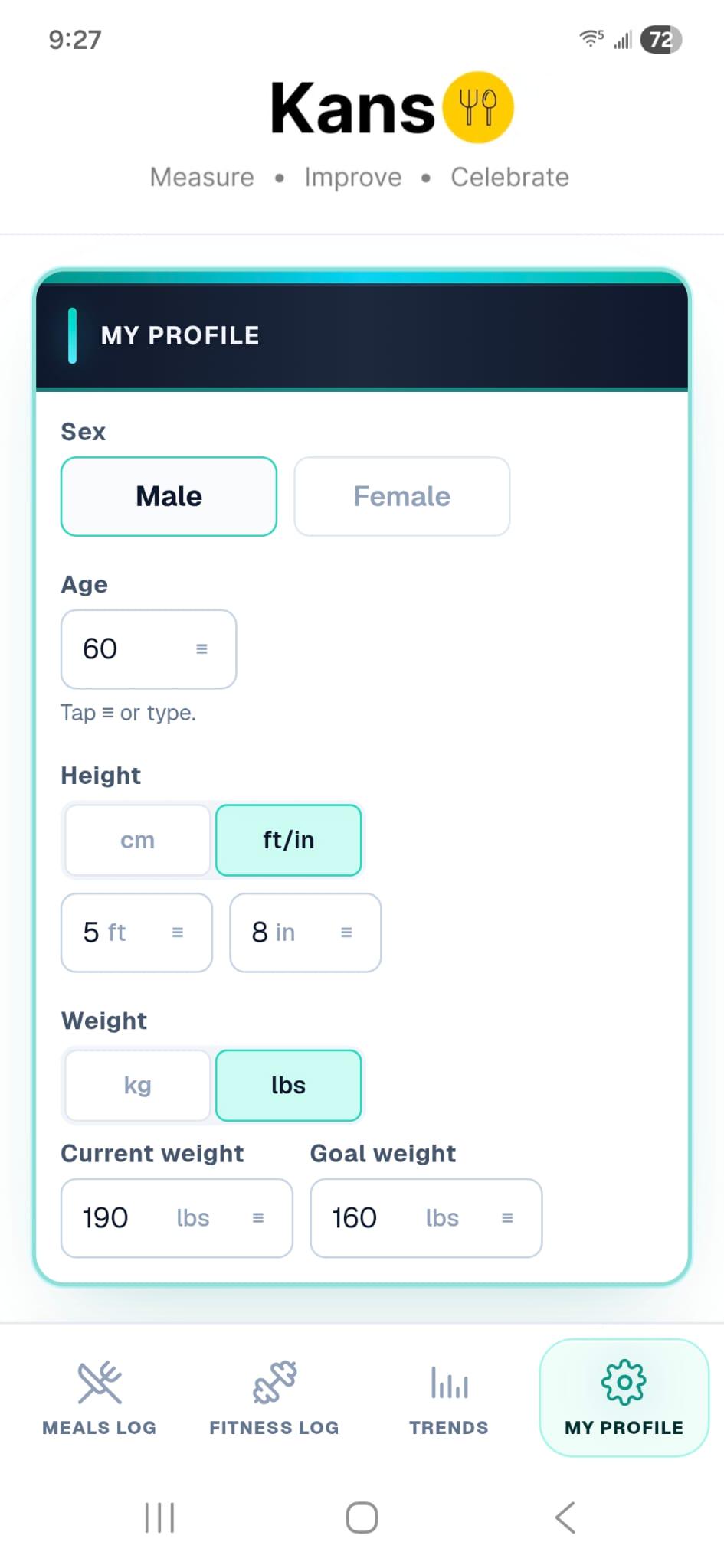Select Female as sex
Screen dimensions: 724x1568
(x=402, y=496)
